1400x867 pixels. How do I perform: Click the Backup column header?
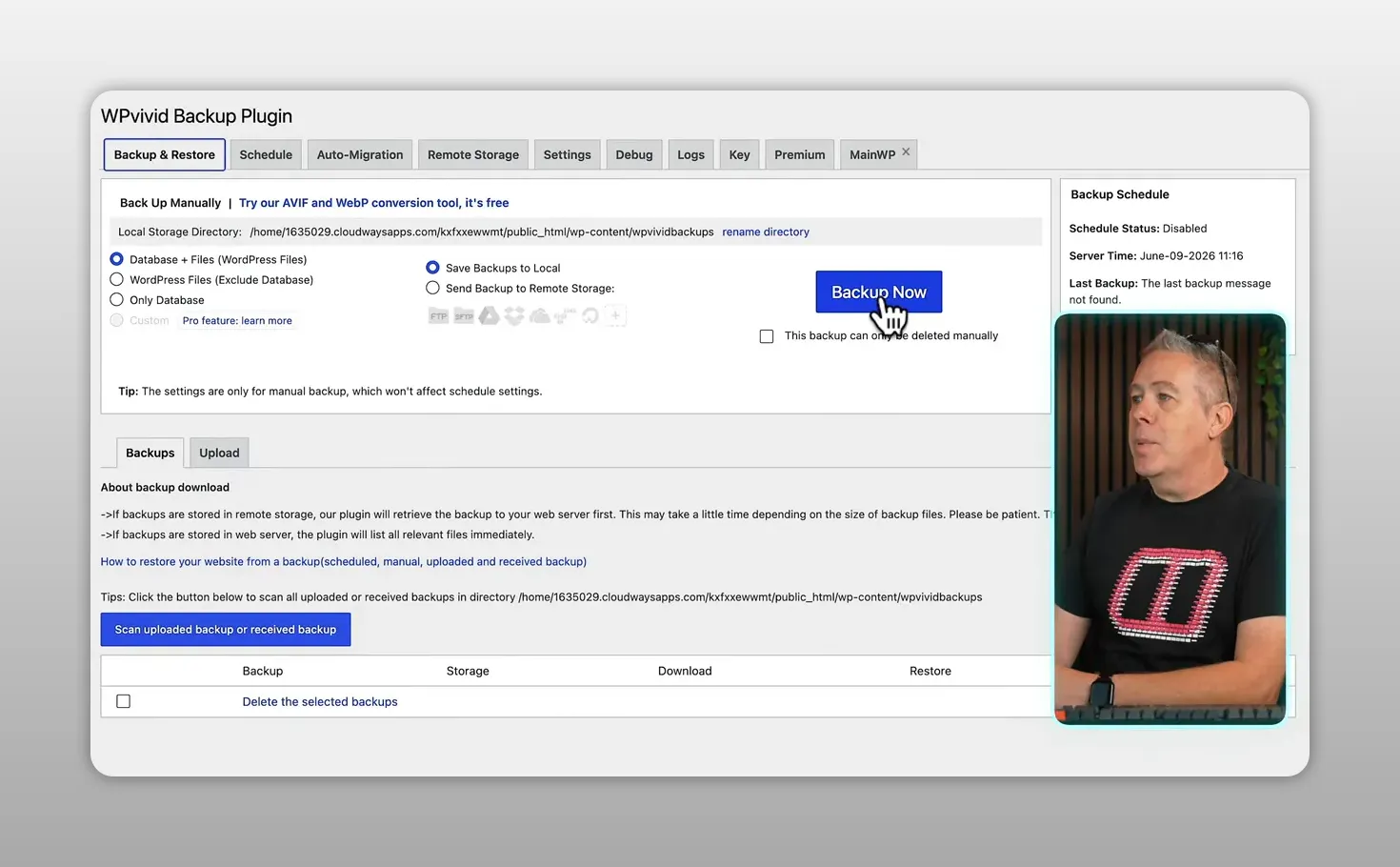pyautogui.click(x=263, y=671)
